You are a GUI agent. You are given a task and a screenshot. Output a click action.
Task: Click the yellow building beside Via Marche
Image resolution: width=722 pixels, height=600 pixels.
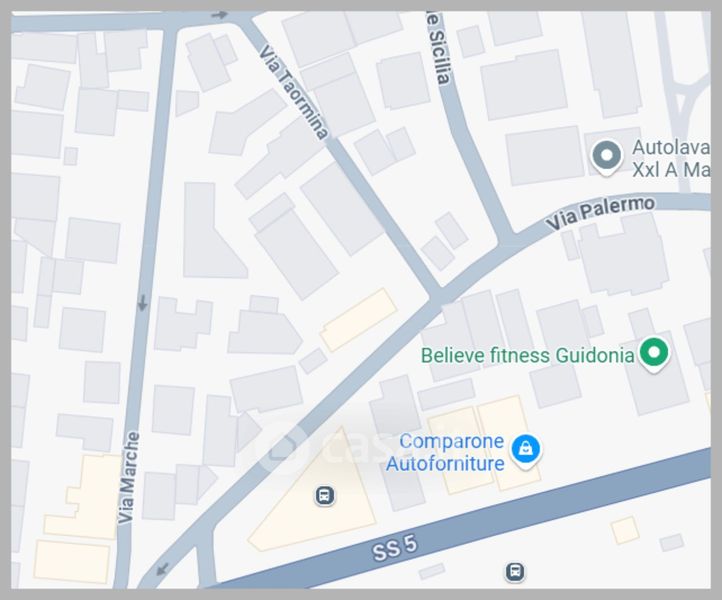tap(85, 497)
